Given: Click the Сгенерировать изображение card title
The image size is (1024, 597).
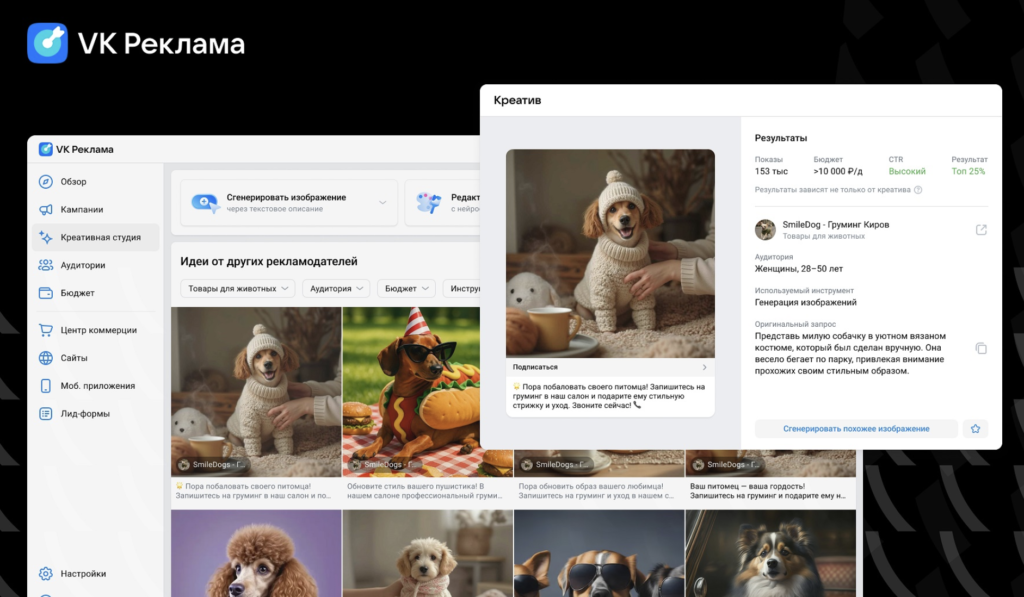Looking at the screenshot, I should 286,197.
